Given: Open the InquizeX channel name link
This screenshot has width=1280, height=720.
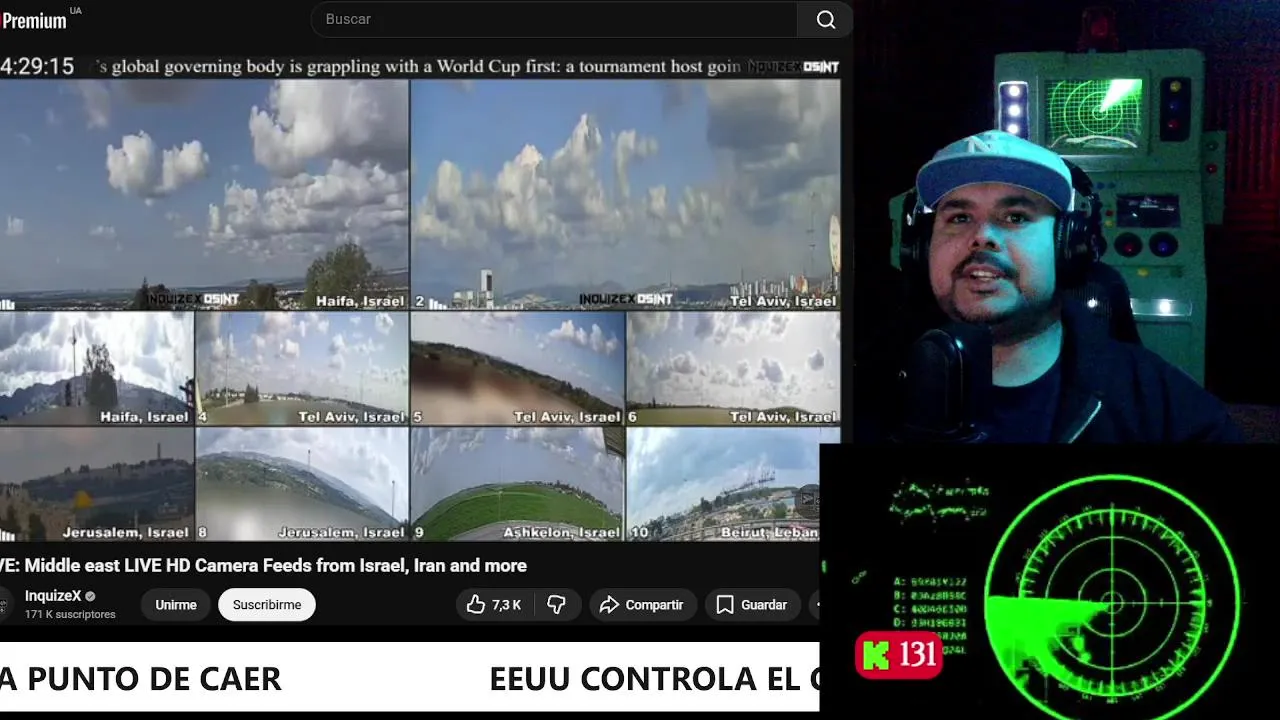Looking at the screenshot, I should (53, 596).
